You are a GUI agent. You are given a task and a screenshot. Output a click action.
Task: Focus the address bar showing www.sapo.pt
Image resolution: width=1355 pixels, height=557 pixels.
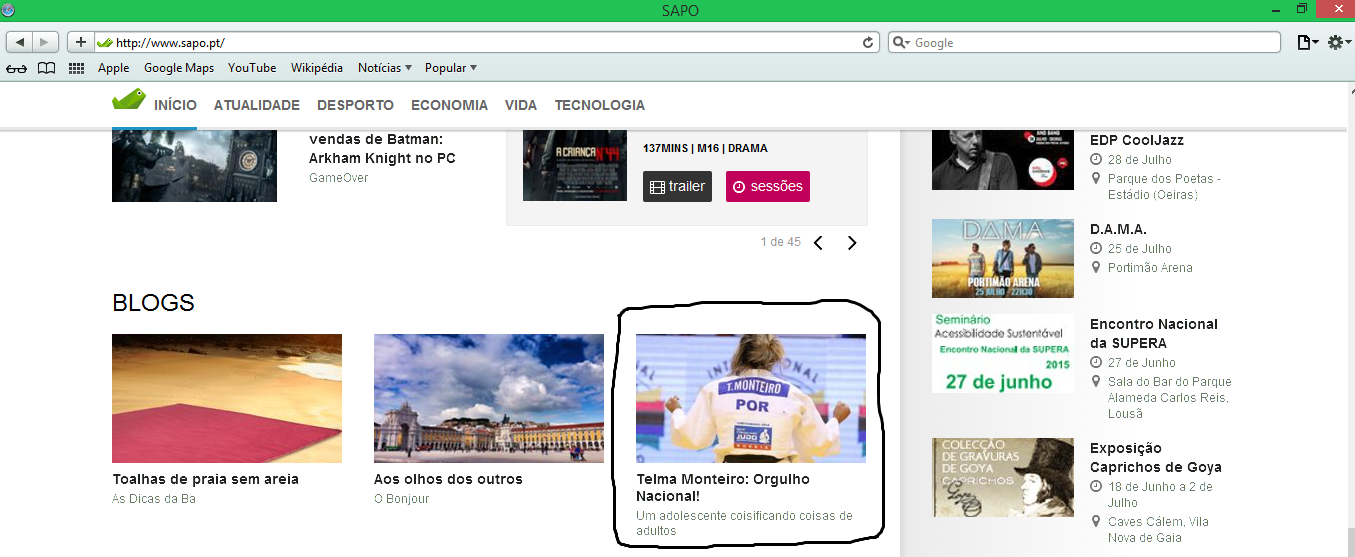pos(485,43)
